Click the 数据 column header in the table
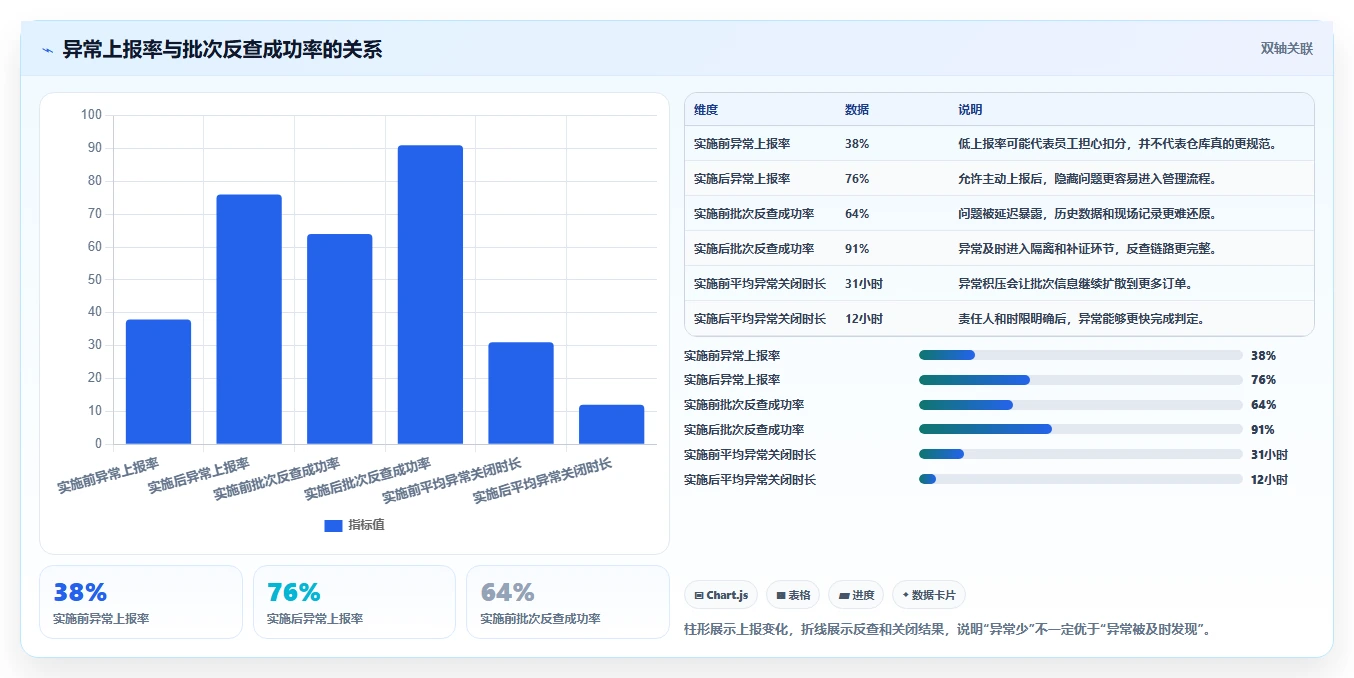The image size is (1354, 678). [x=857, y=109]
